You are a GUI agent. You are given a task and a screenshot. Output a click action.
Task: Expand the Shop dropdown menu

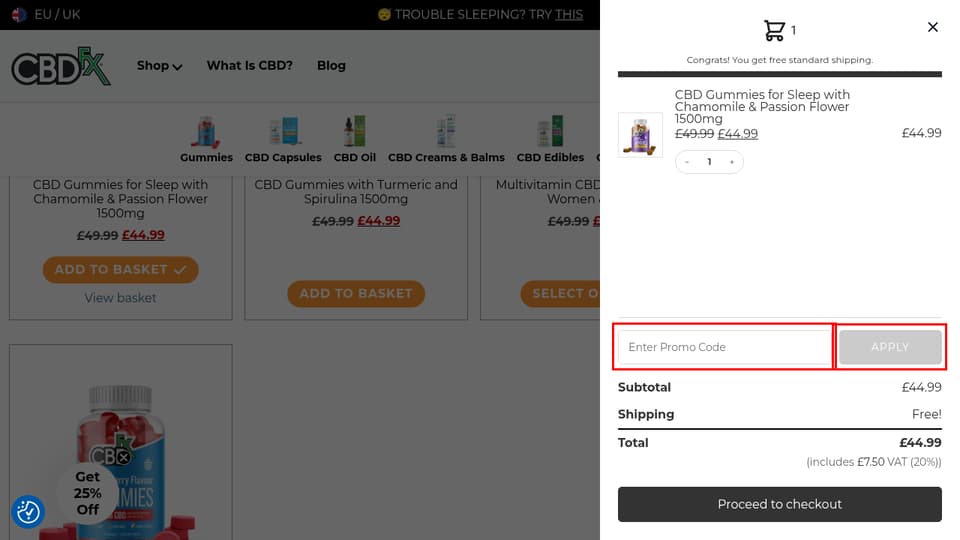[x=159, y=66]
